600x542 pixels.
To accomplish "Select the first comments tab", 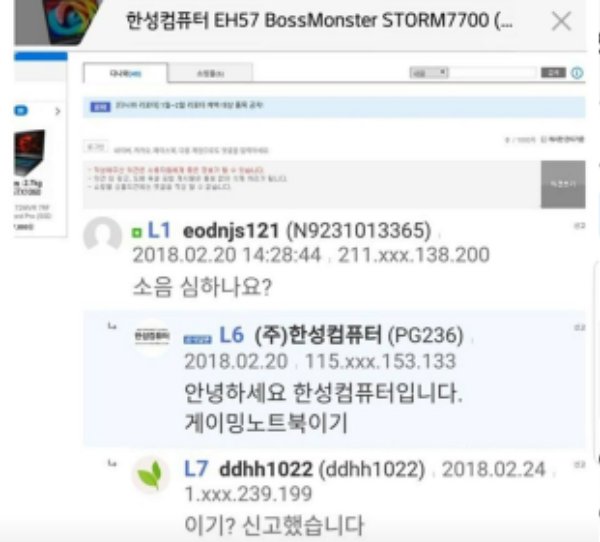I will click(x=126, y=73).
